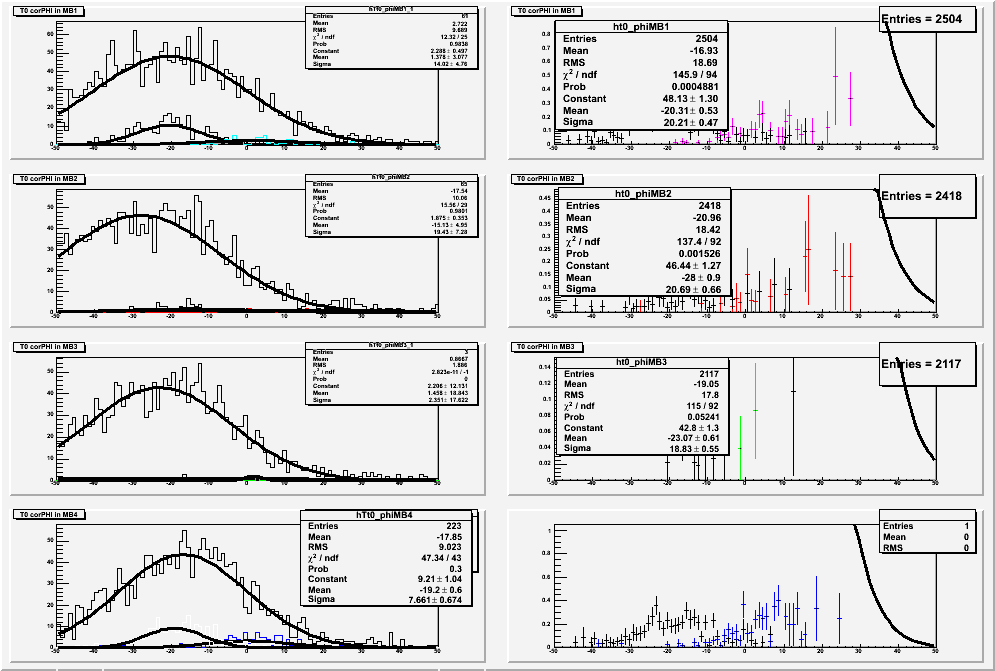
Task: Click the Entries value 2117 inside ht0_phiMB3 stats
Action: [x=709, y=374]
